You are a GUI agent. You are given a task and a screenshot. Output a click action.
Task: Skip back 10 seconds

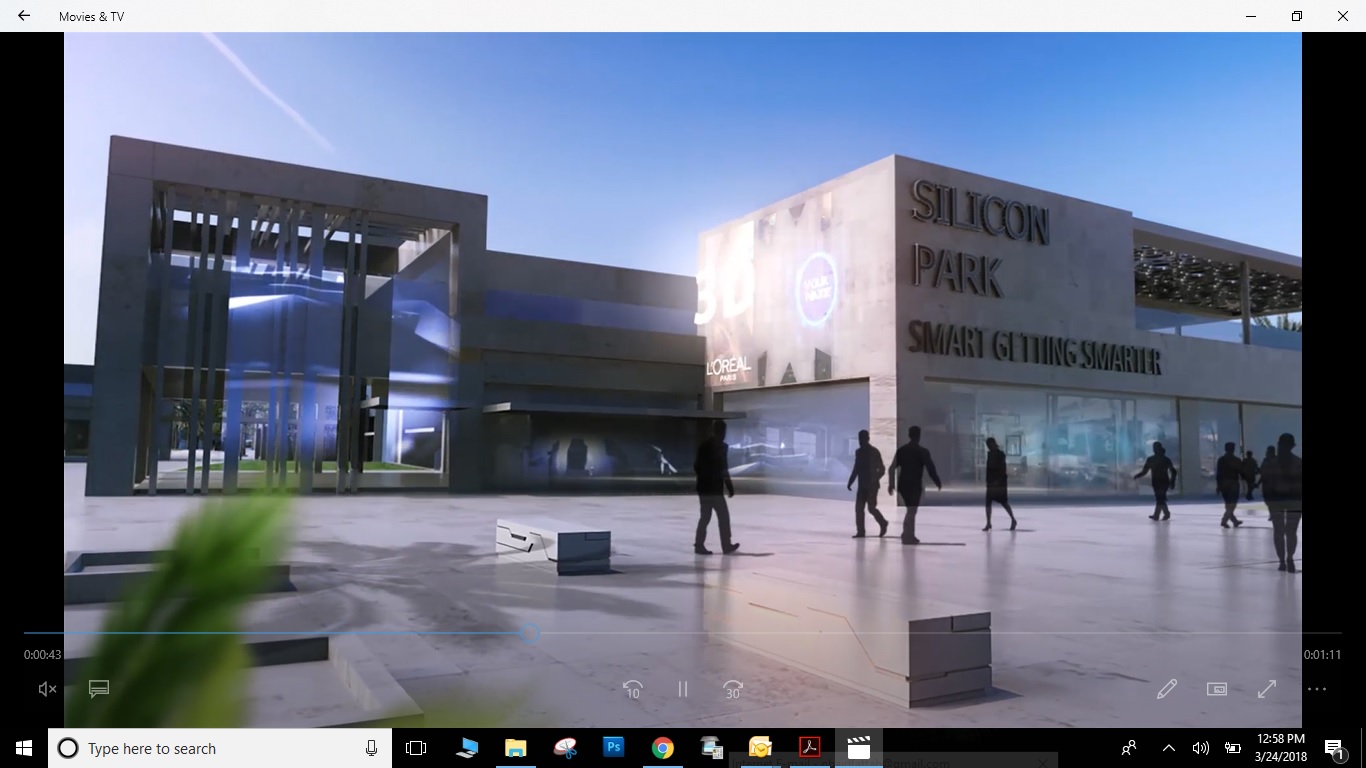(632, 689)
